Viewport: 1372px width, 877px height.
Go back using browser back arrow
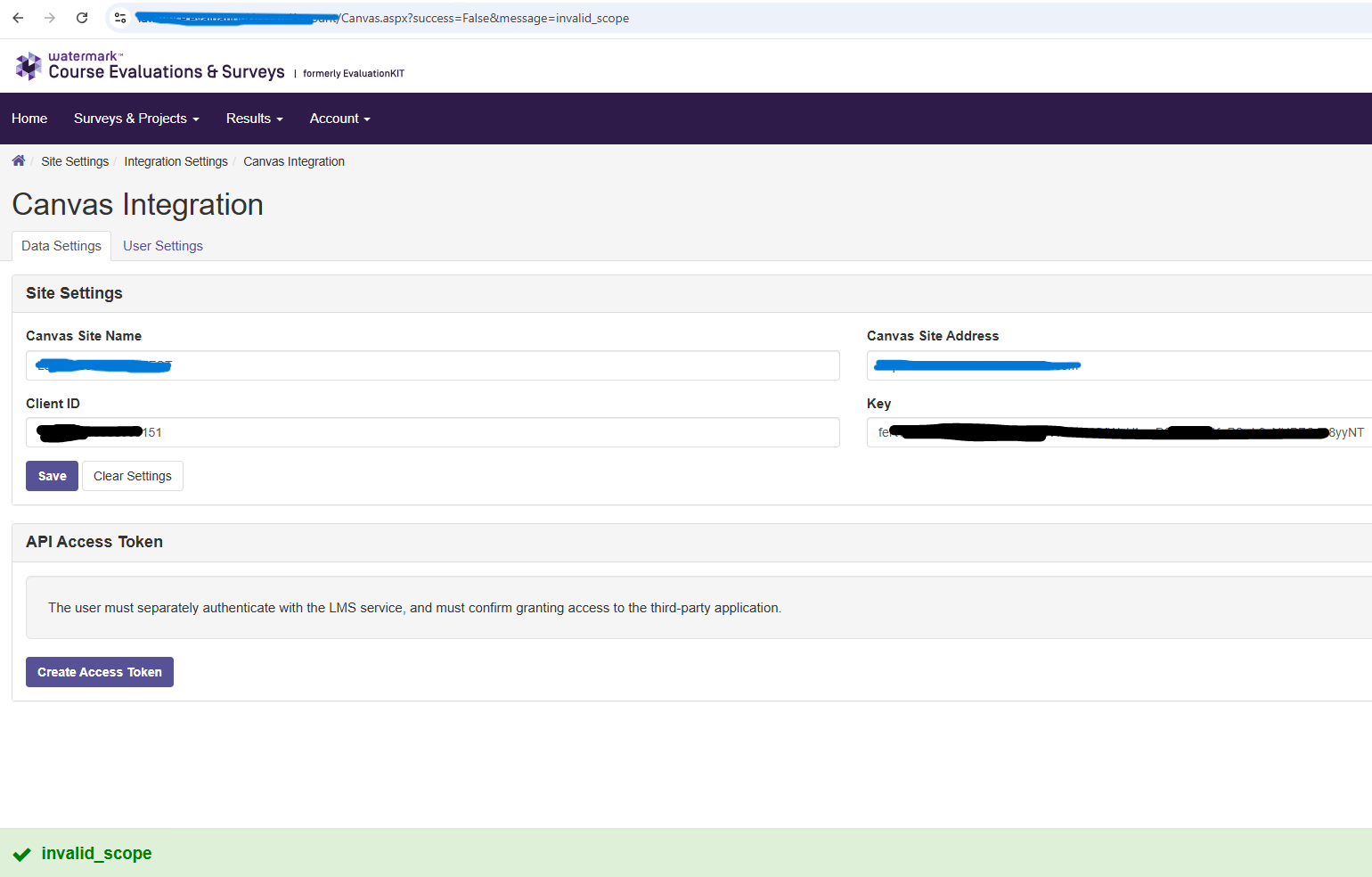click(x=18, y=18)
